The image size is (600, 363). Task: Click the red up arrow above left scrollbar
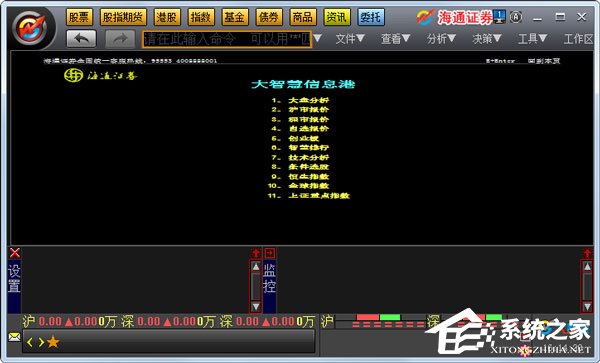point(256,253)
